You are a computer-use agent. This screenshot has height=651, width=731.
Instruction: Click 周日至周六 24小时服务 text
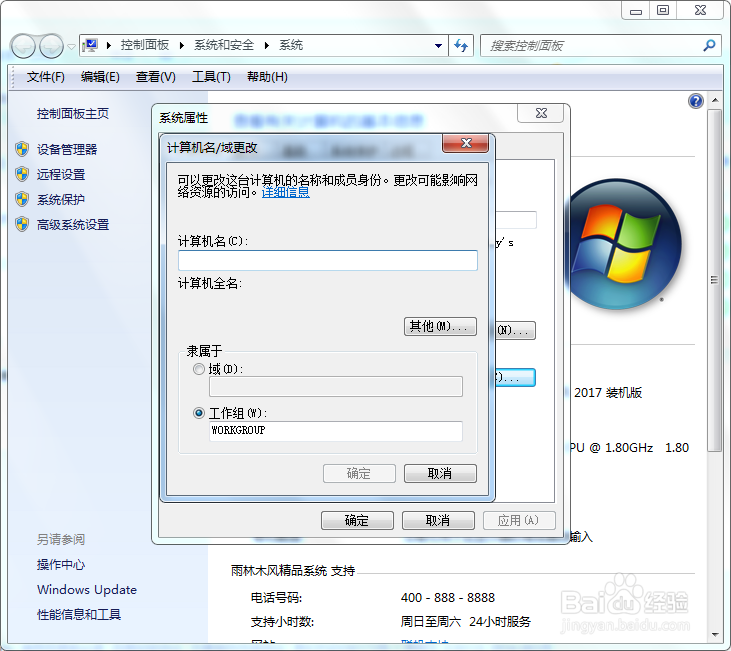[465, 622]
